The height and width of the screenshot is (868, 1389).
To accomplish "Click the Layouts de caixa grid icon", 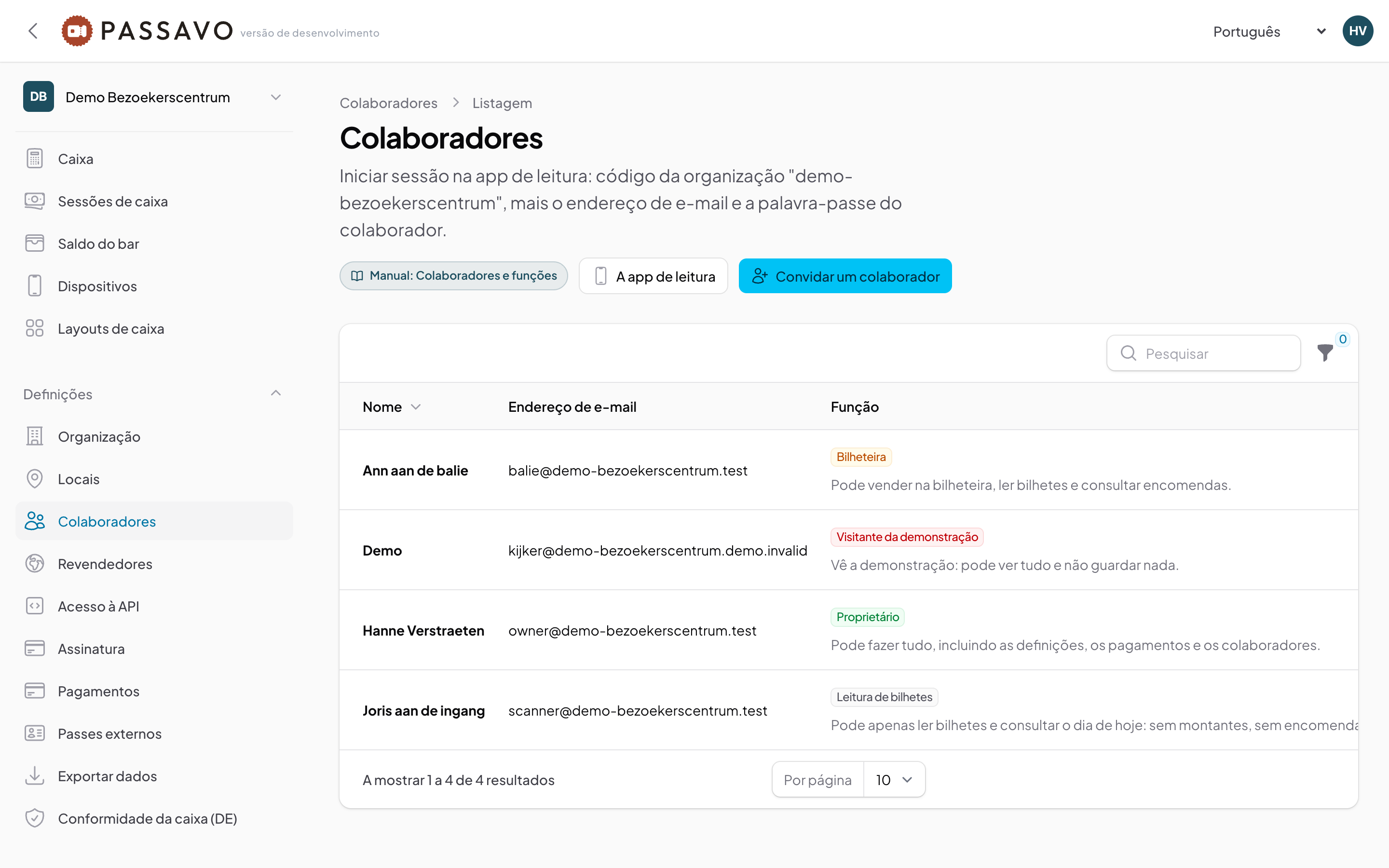I will click(x=34, y=328).
